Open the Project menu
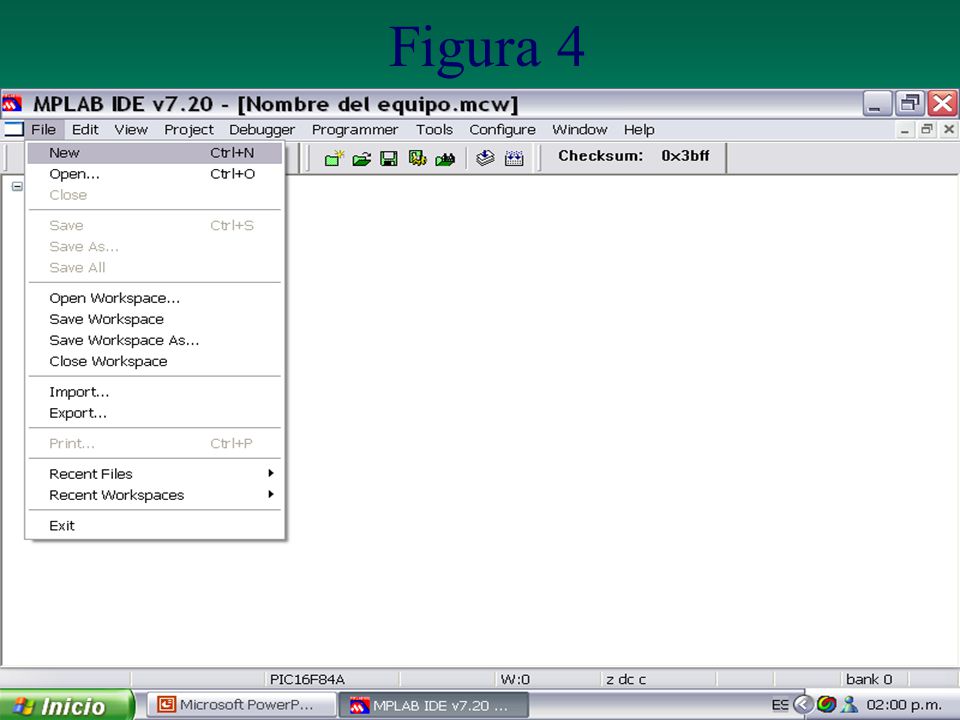This screenshot has width=960, height=720. click(x=189, y=130)
